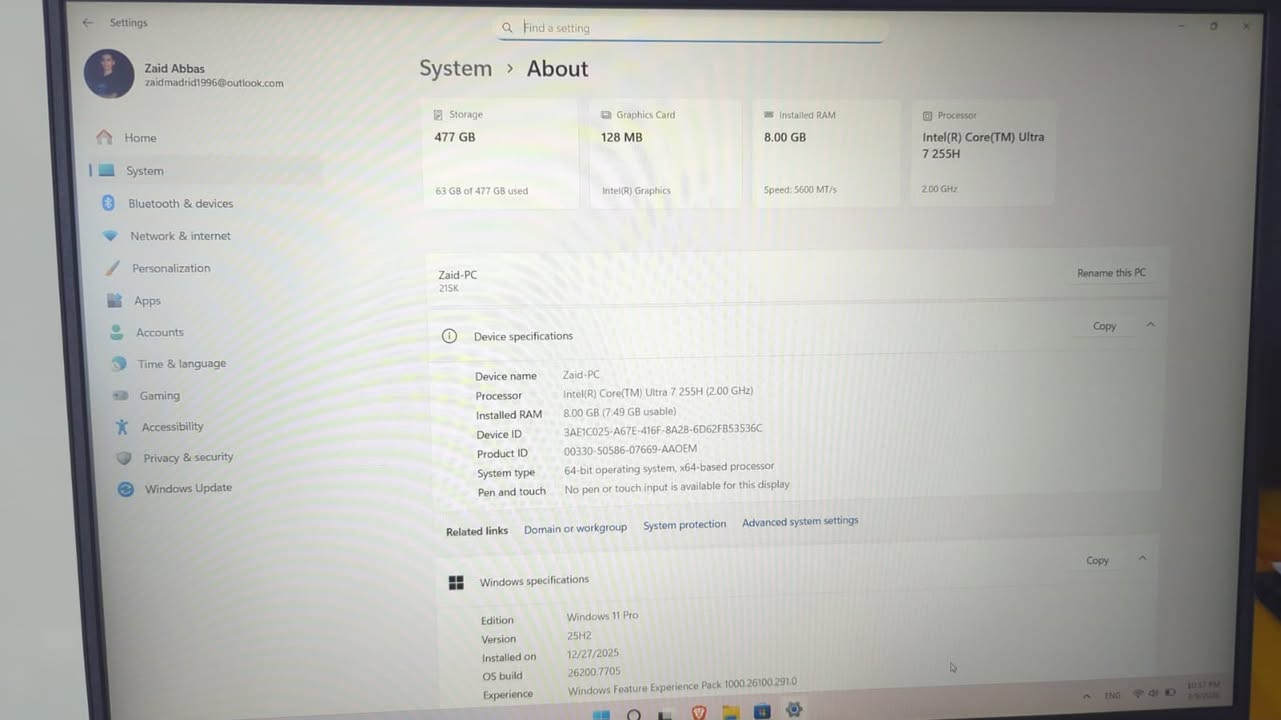Open Accessibility settings
Screen dimensions: 1281x720
point(172,427)
